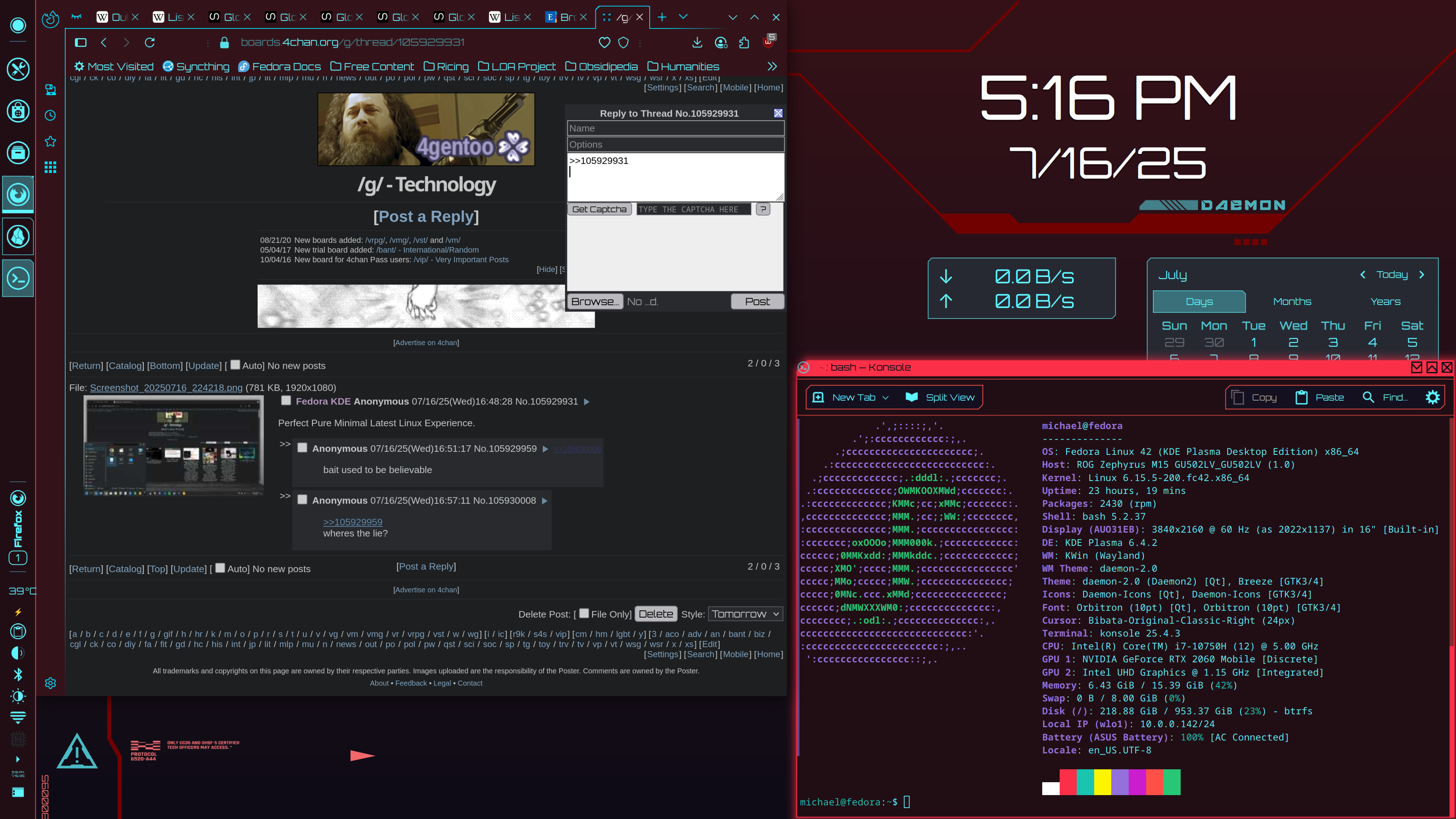The width and height of the screenshot is (1456, 819).
Task: Click the purple color swatch in Konsole
Action: pyautogui.click(x=1120, y=782)
